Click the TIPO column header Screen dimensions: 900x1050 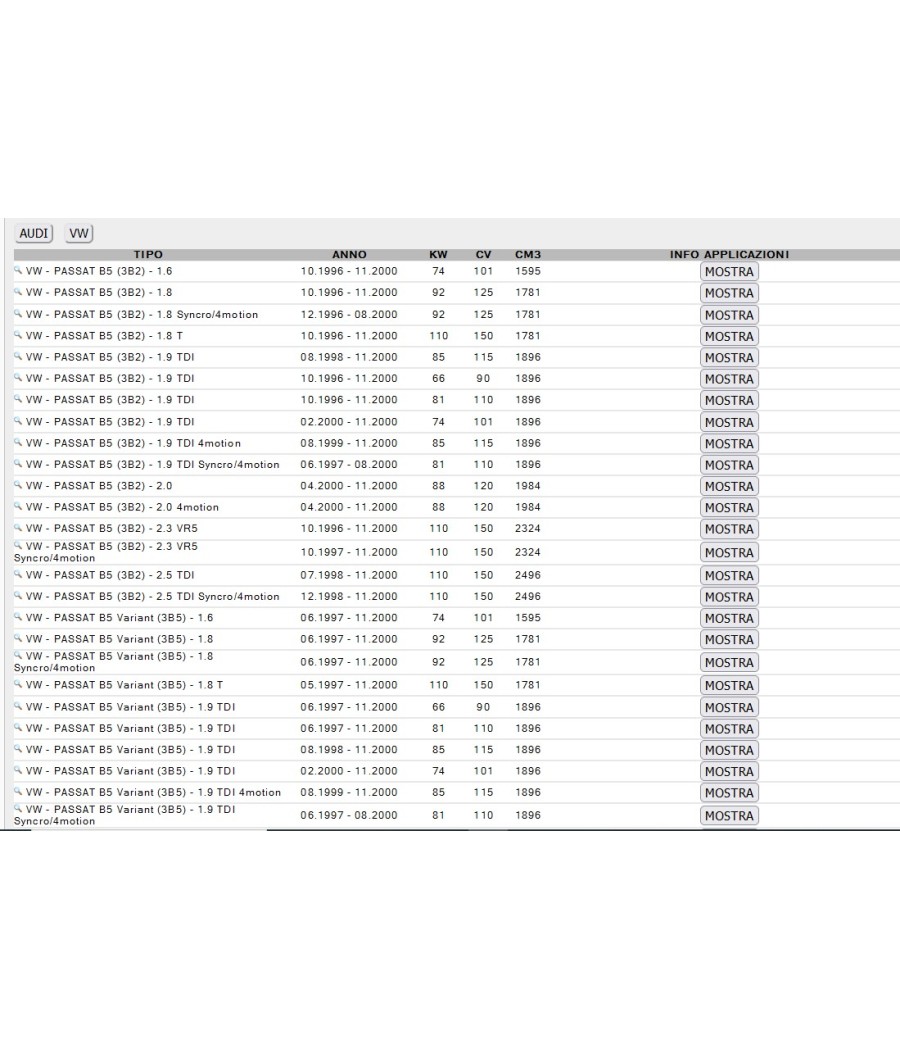click(148, 254)
